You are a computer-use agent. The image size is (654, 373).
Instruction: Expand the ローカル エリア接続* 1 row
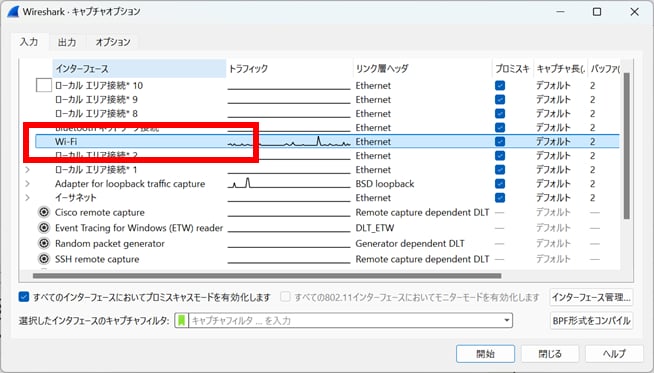coord(28,169)
